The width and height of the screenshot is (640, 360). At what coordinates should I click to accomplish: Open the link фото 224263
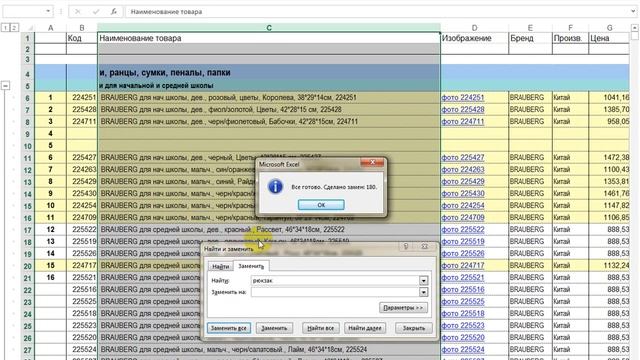coord(463,169)
